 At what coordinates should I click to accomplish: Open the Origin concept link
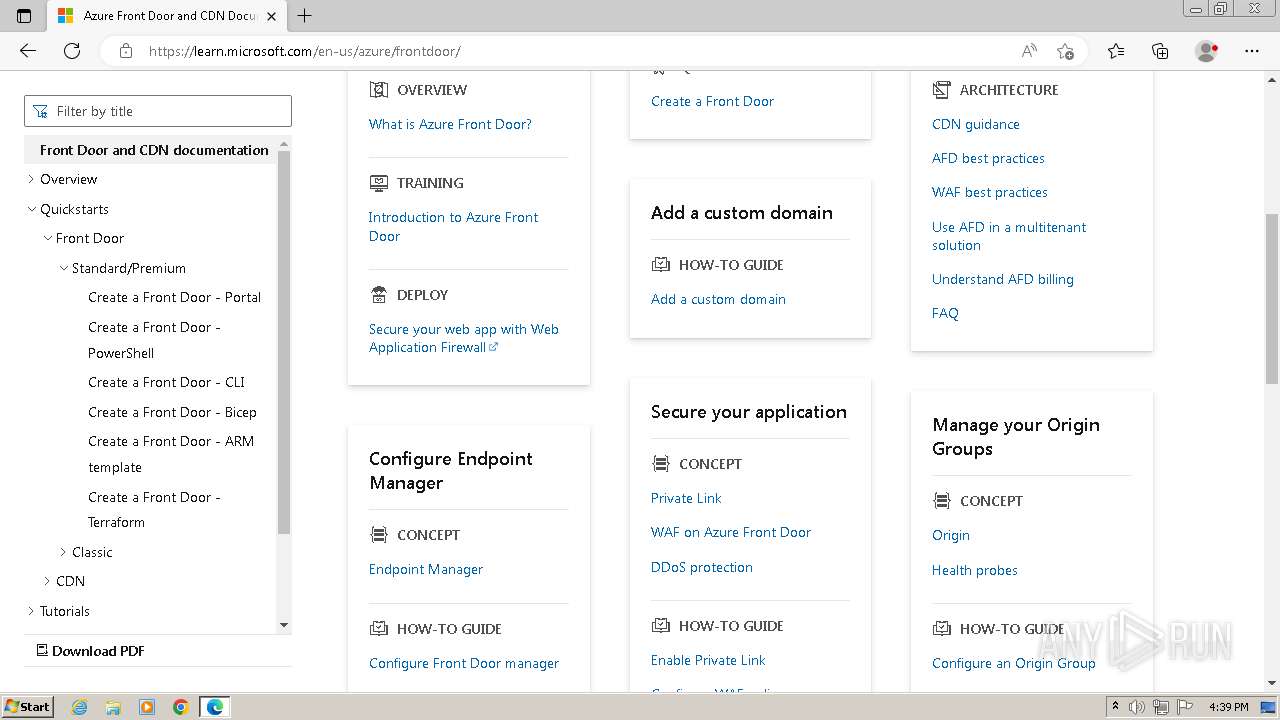point(951,535)
